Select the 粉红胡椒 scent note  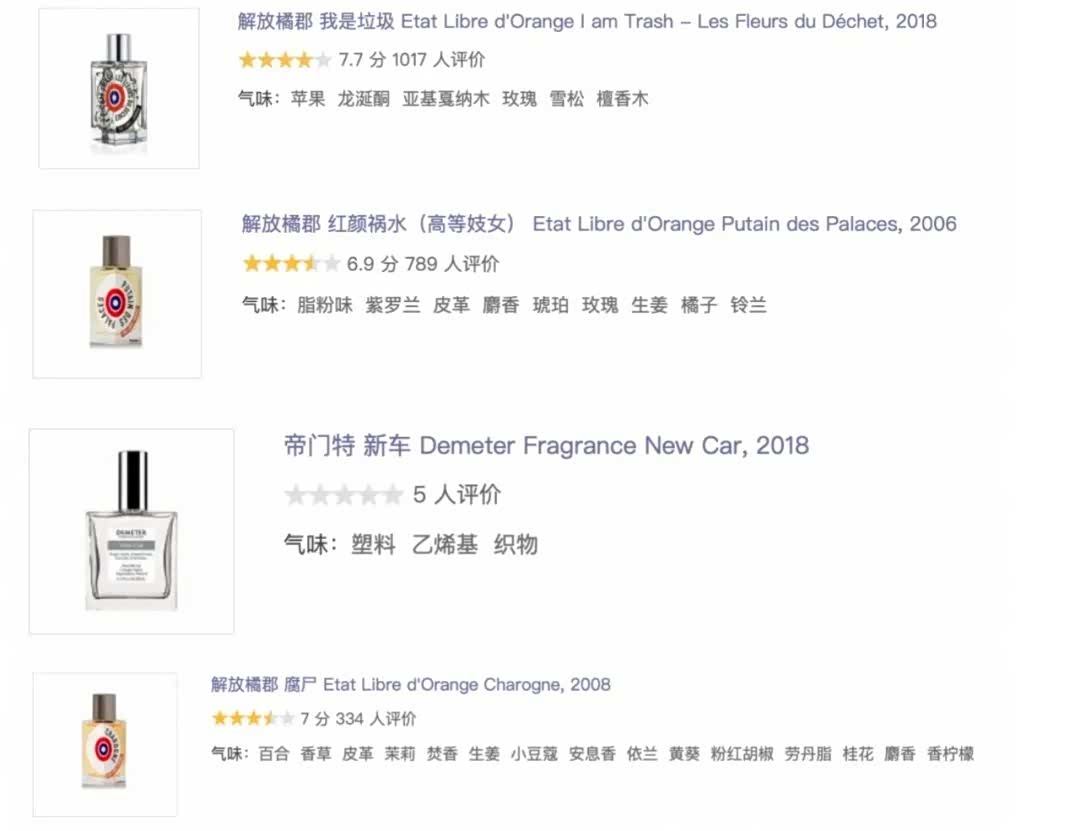[x=742, y=754]
